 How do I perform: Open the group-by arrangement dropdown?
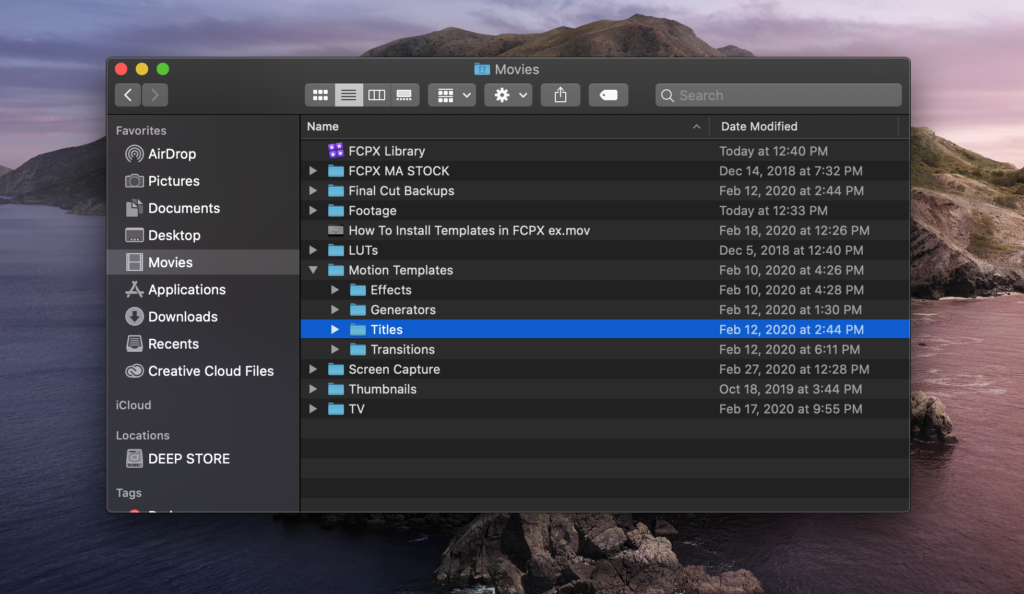coord(451,95)
